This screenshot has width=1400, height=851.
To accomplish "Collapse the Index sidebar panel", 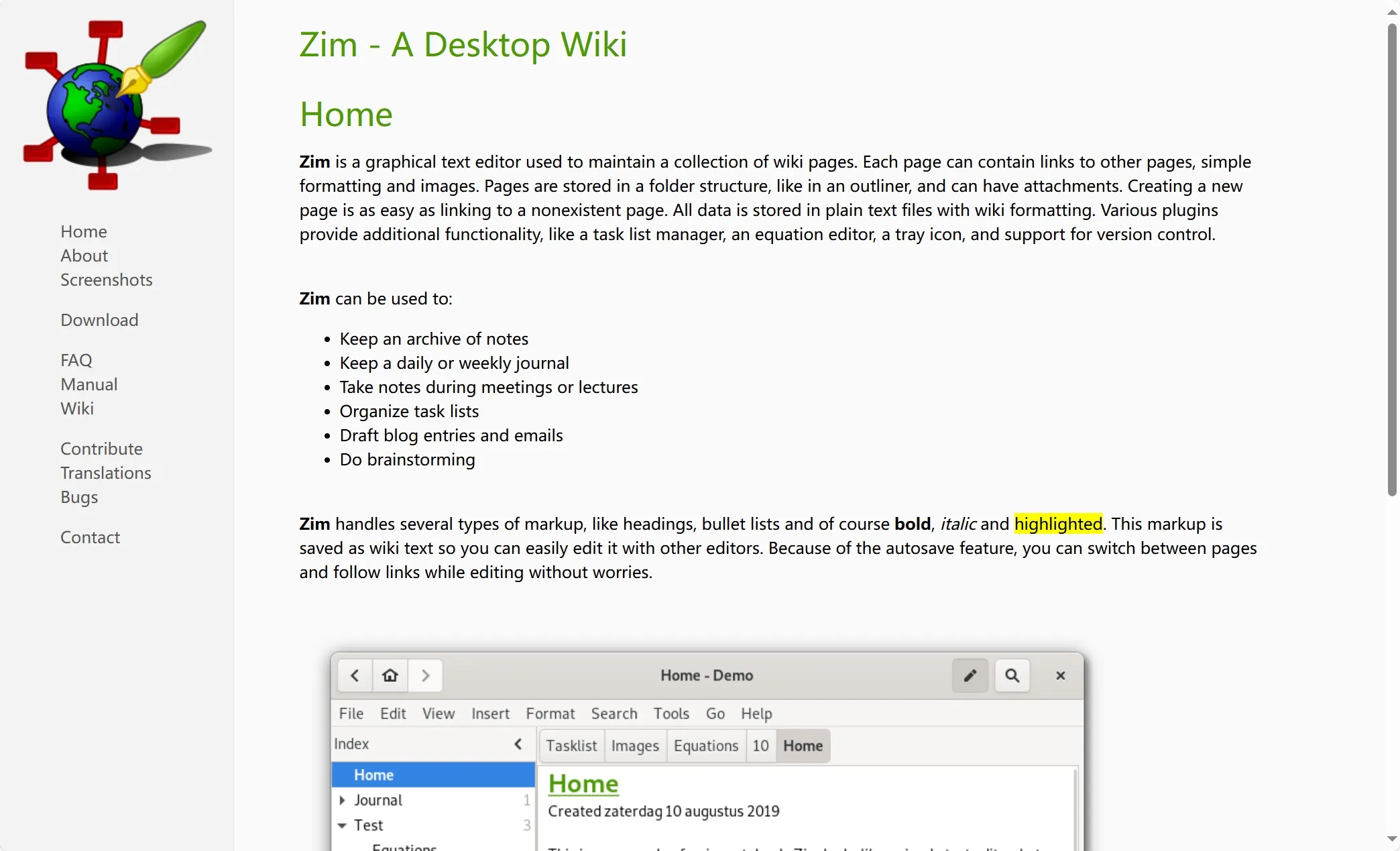I will pos(518,744).
